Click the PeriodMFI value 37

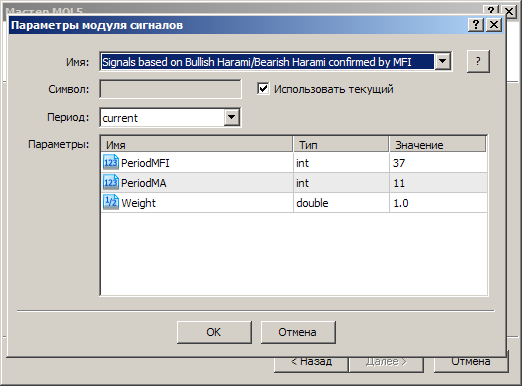point(399,163)
